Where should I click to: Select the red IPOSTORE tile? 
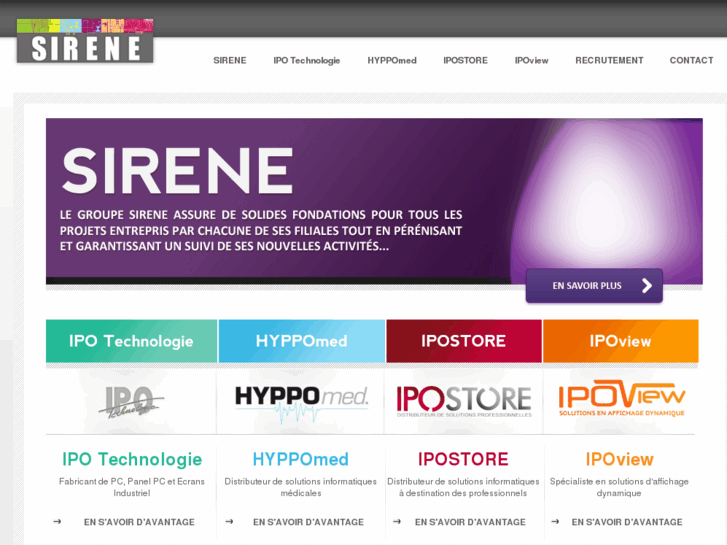pos(464,341)
